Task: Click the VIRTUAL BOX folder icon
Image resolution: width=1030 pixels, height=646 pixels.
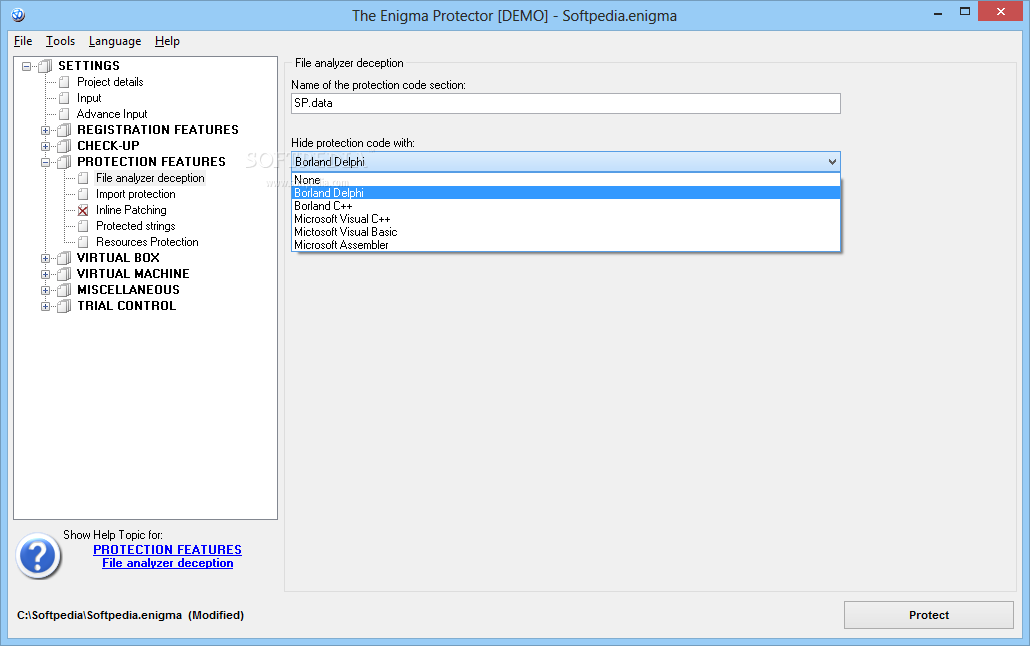Action: 64,258
